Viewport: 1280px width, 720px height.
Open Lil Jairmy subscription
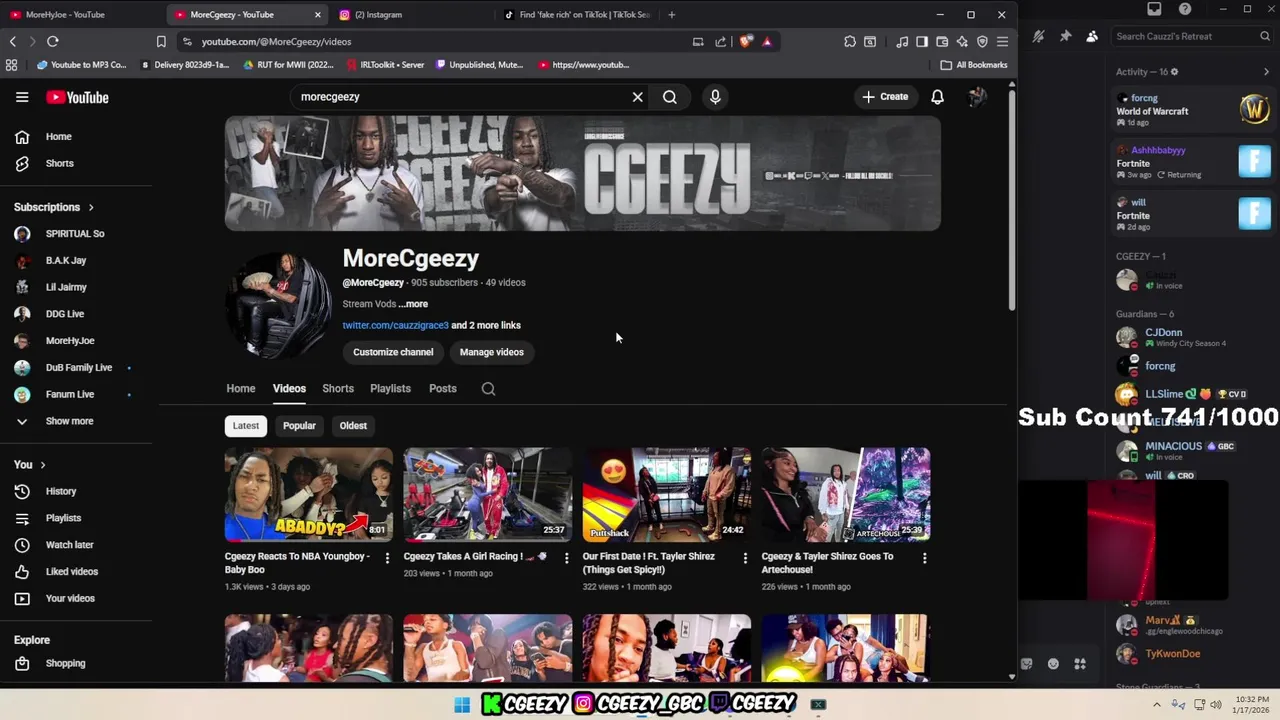[66, 287]
